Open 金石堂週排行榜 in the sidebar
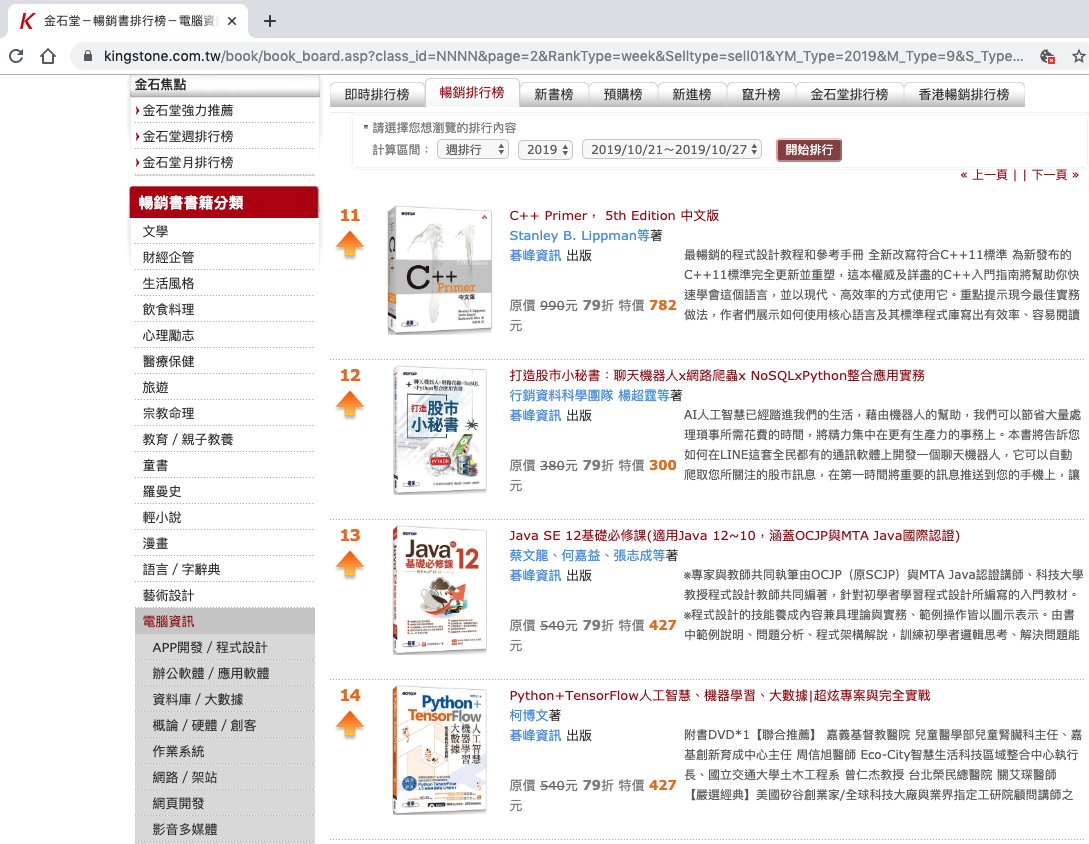Viewport: 1089px width, 844px height. [x=188, y=136]
